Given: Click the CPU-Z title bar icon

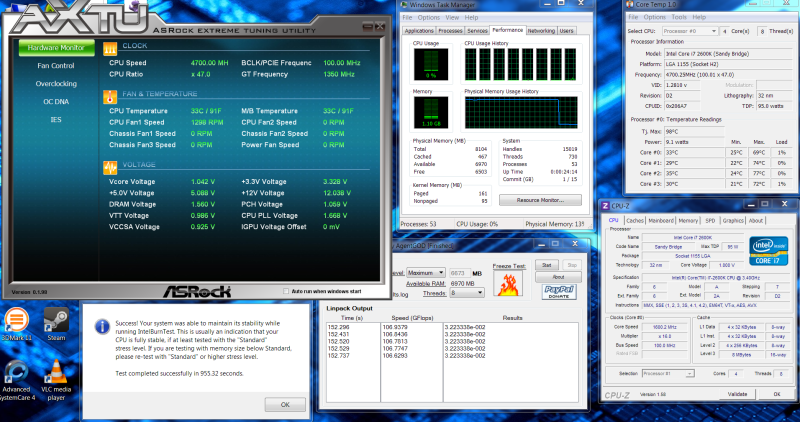Looking at the screenshot, I should pos(606,206).
